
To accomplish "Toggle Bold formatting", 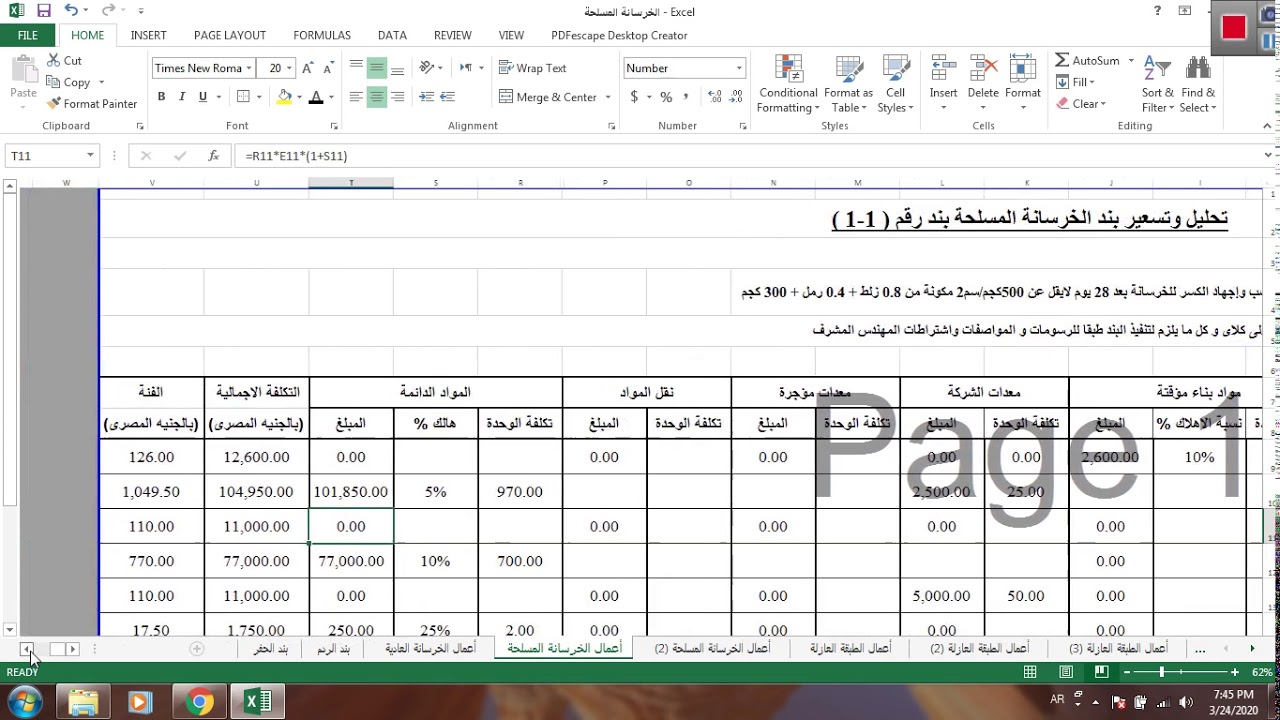I will pyautogui.click(x=161, y=97).
